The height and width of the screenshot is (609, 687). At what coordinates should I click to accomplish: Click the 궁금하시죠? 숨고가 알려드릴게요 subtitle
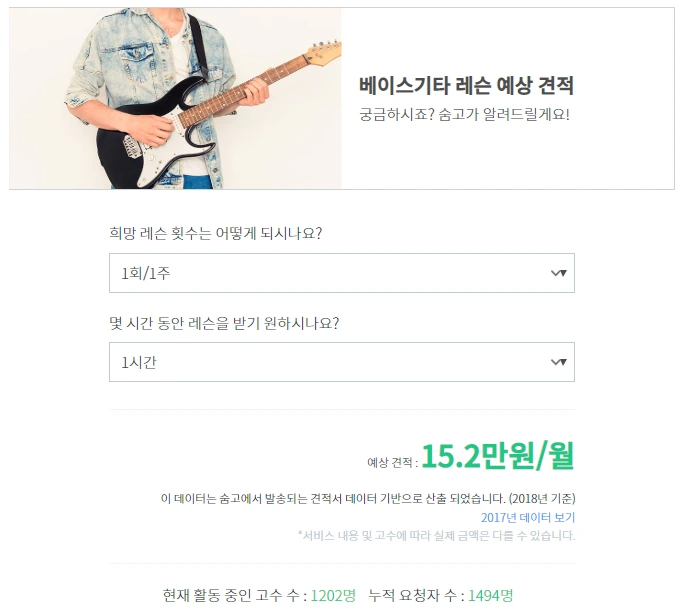464,114
